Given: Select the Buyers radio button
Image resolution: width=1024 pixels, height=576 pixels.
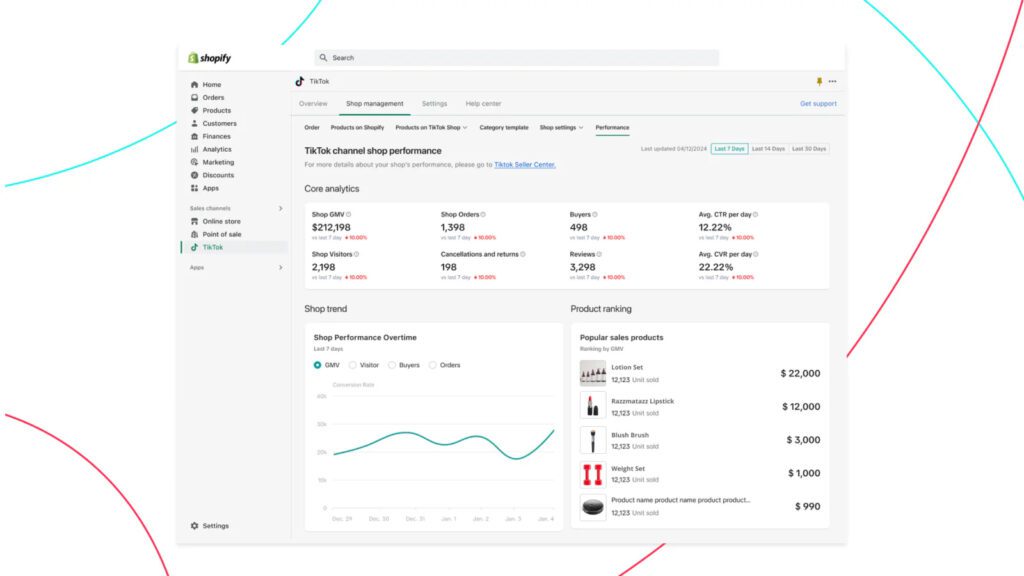Looking at the screenshot, I should (392, 365).
